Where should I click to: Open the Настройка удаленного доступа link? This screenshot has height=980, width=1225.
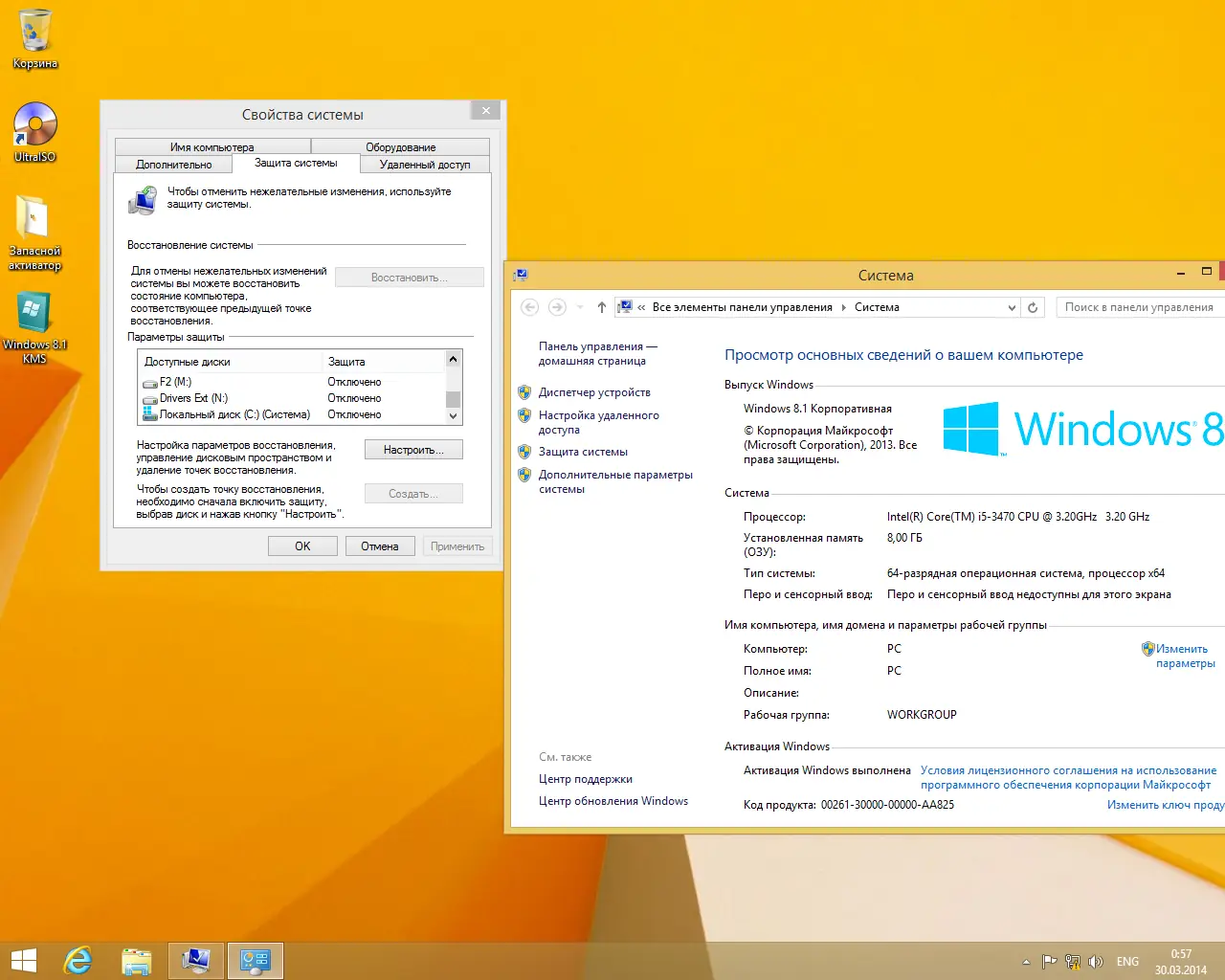pos(599,423)
